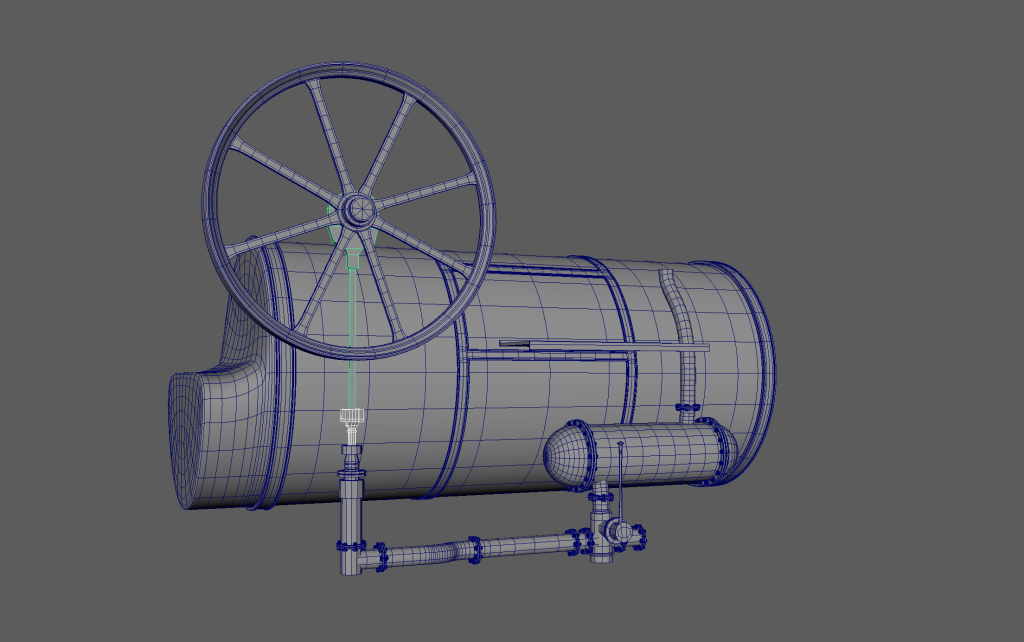Click the flywheel's outer rim at top
The height and width of the screenshot is (642, 1024).
coord(350,71)
